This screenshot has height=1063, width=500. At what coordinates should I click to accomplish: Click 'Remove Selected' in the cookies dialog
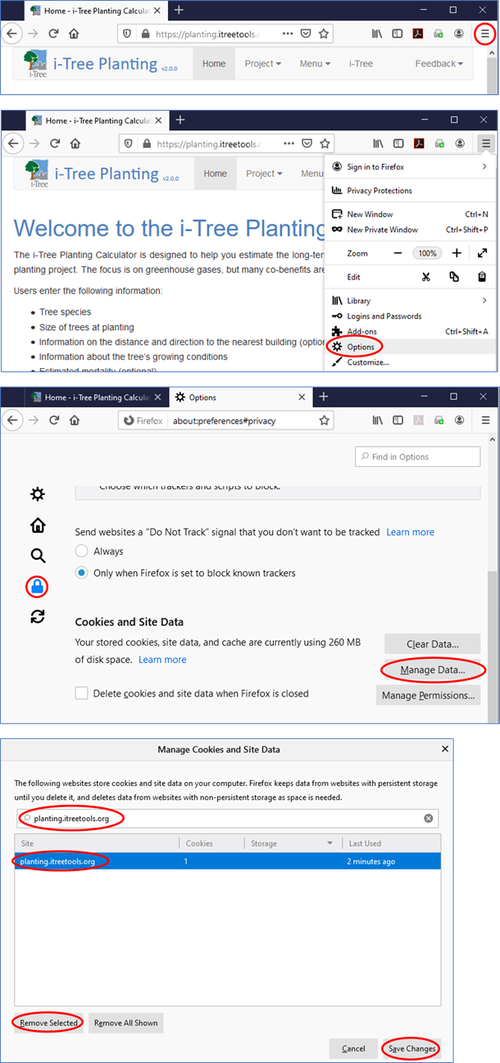click(x=49, y=1023)
